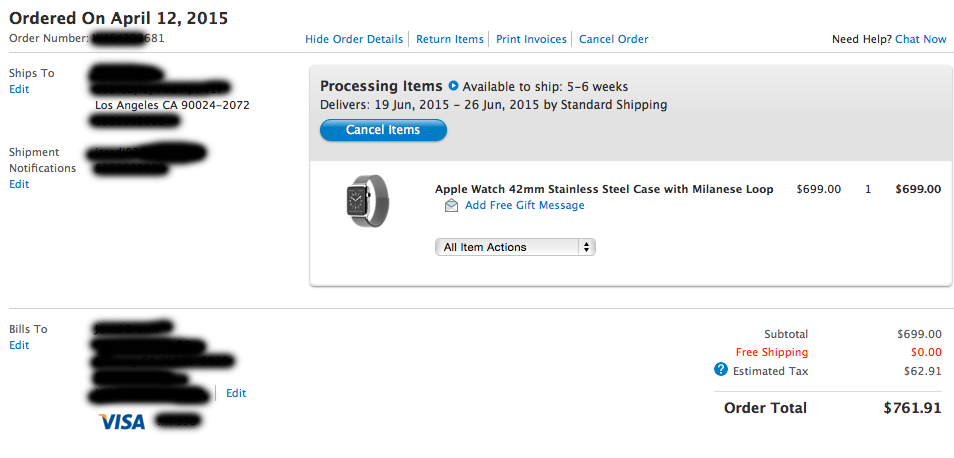Click Add Free Gift Message
This screenshot has height=458, width=954.
pos(524,205)
